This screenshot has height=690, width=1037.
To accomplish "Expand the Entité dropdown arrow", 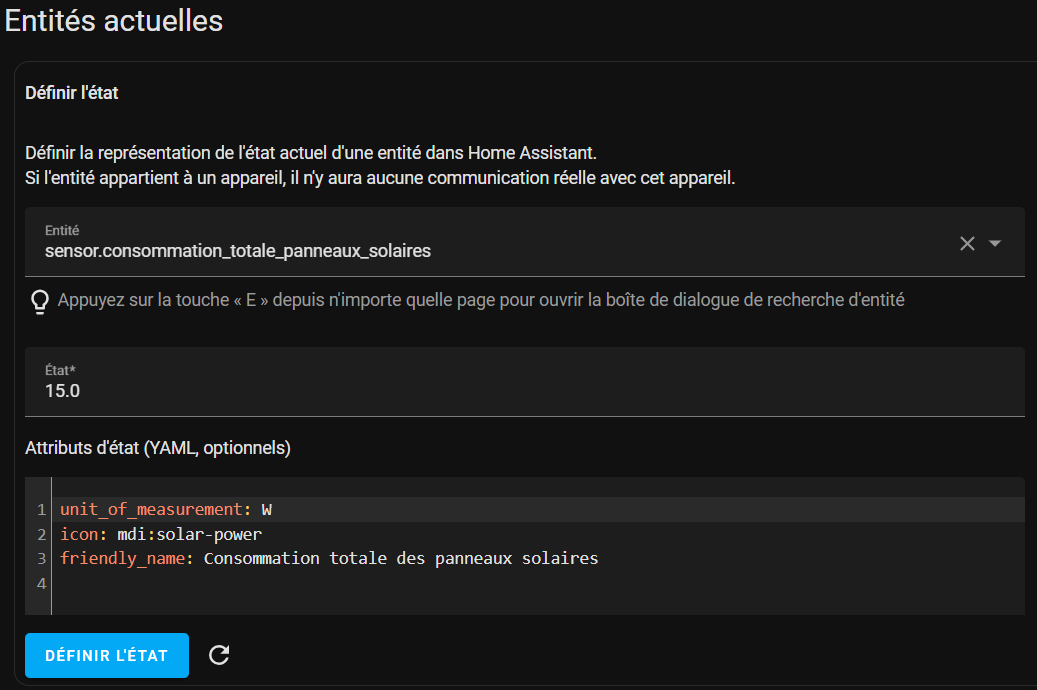I will point(994,243).
